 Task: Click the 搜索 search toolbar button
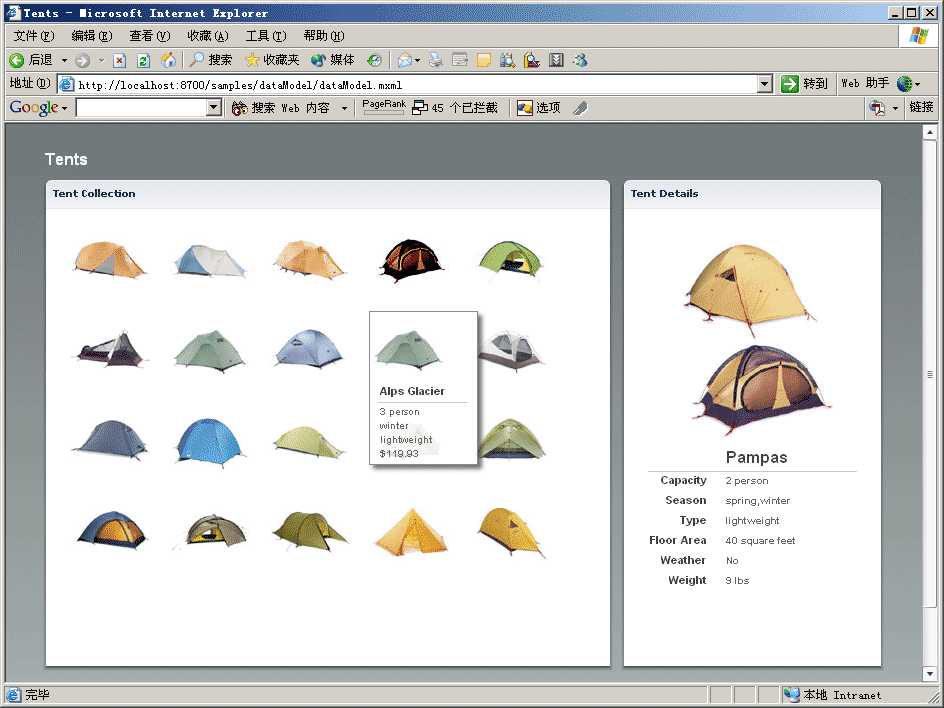pos(211,60)
